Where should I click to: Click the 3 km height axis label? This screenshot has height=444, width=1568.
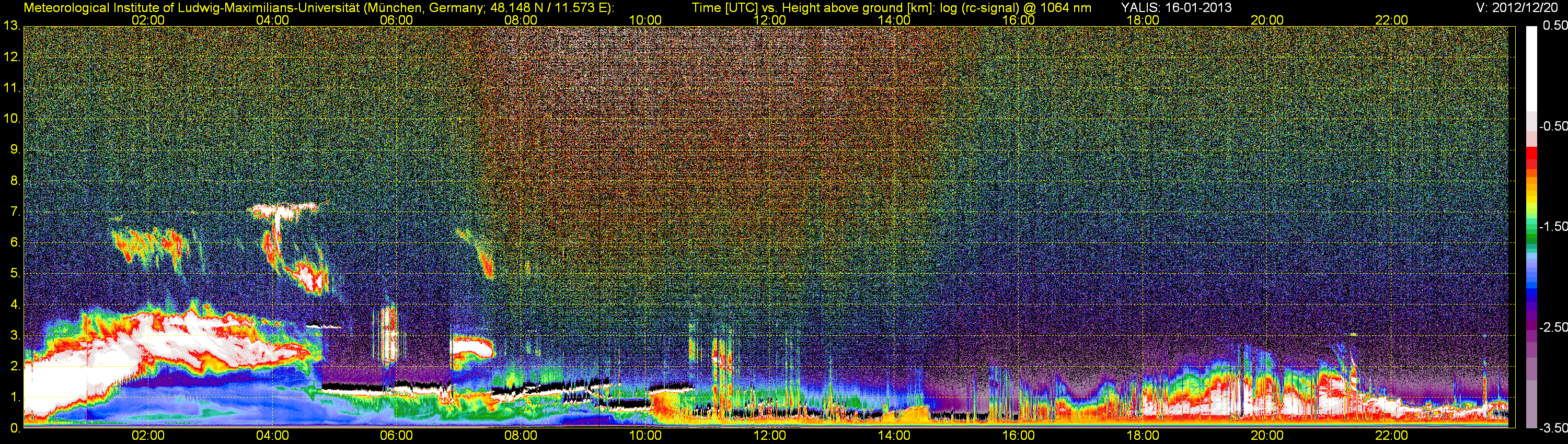15,336
